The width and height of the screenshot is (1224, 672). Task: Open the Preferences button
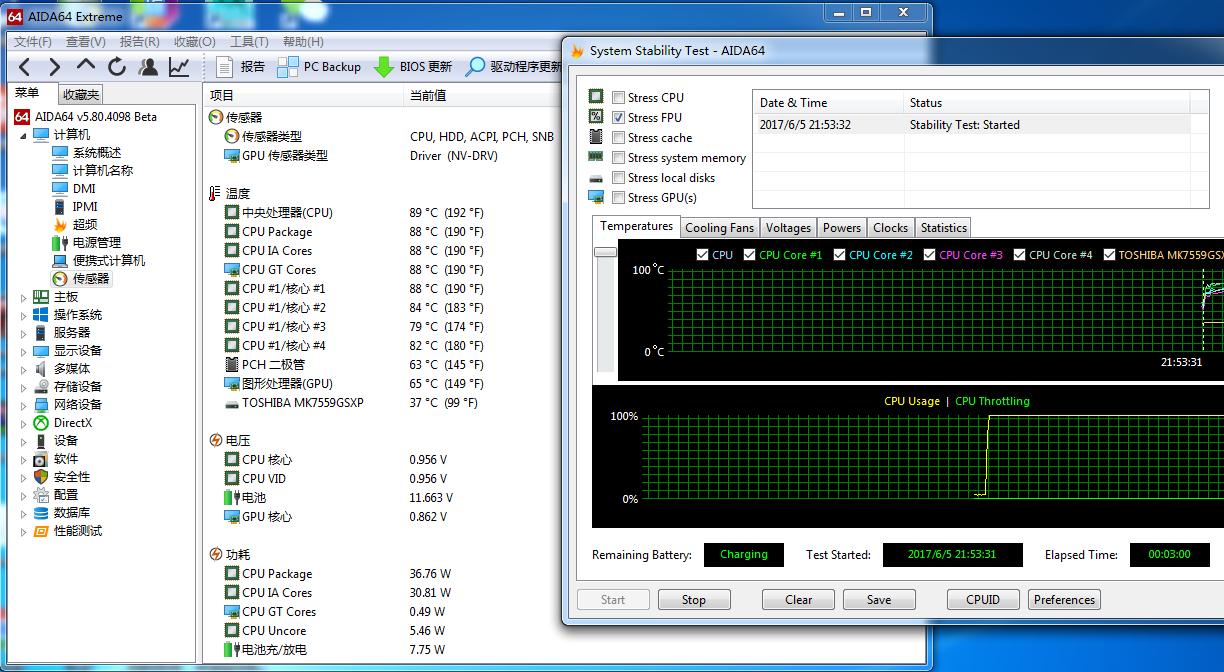tap(1064, 600)
